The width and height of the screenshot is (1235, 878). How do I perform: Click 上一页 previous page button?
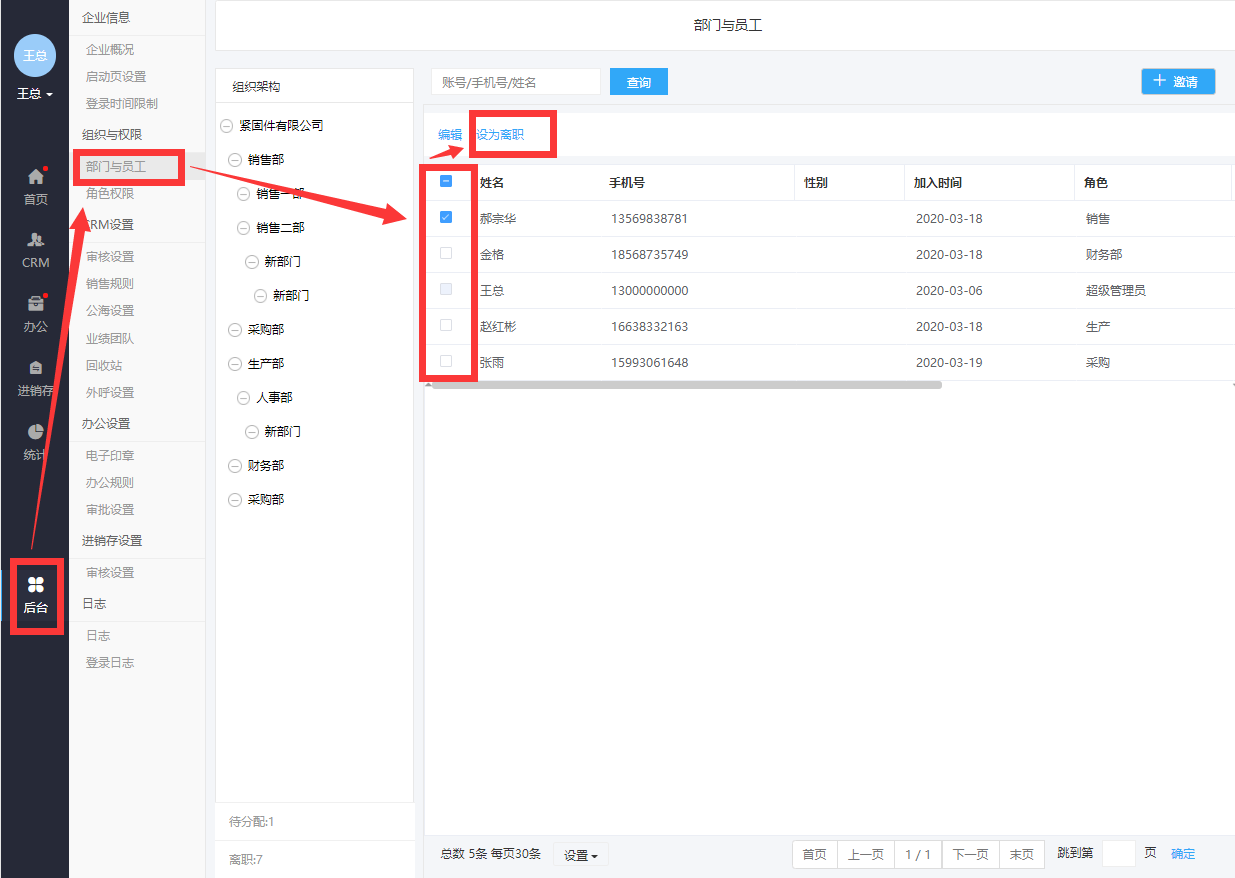pos(866,854)
